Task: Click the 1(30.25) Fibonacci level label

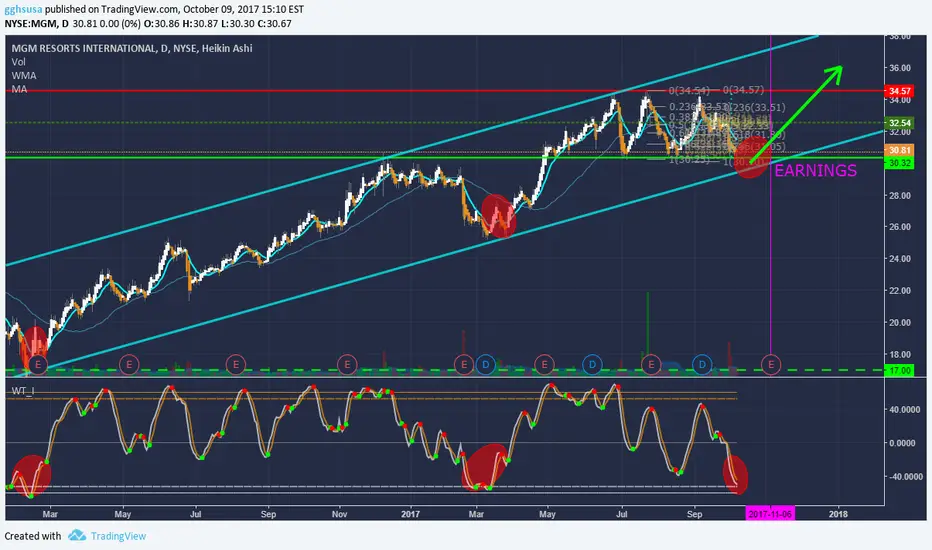Action: (x=689, y=160)
